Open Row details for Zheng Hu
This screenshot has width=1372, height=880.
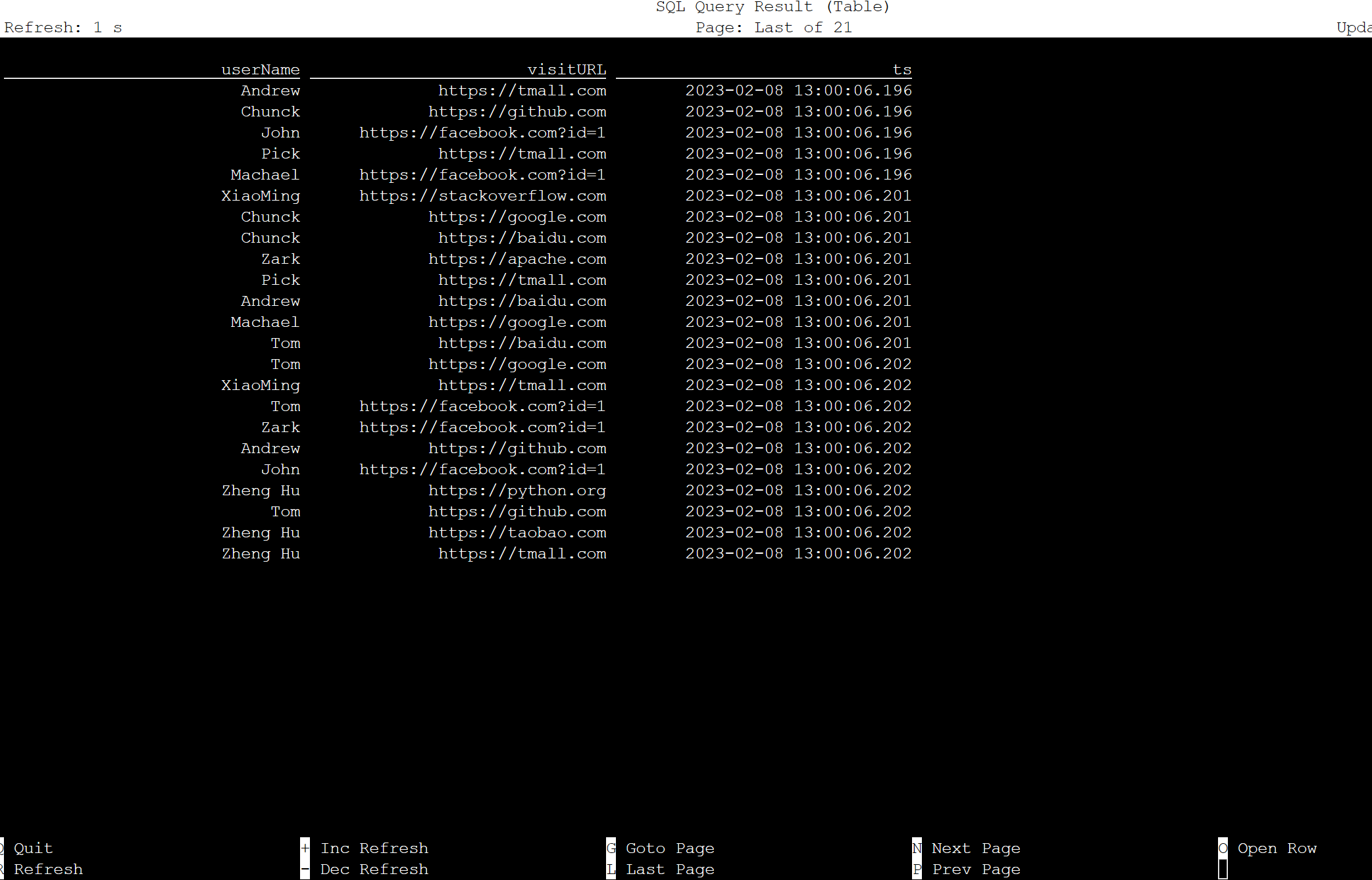click(259, 490)
